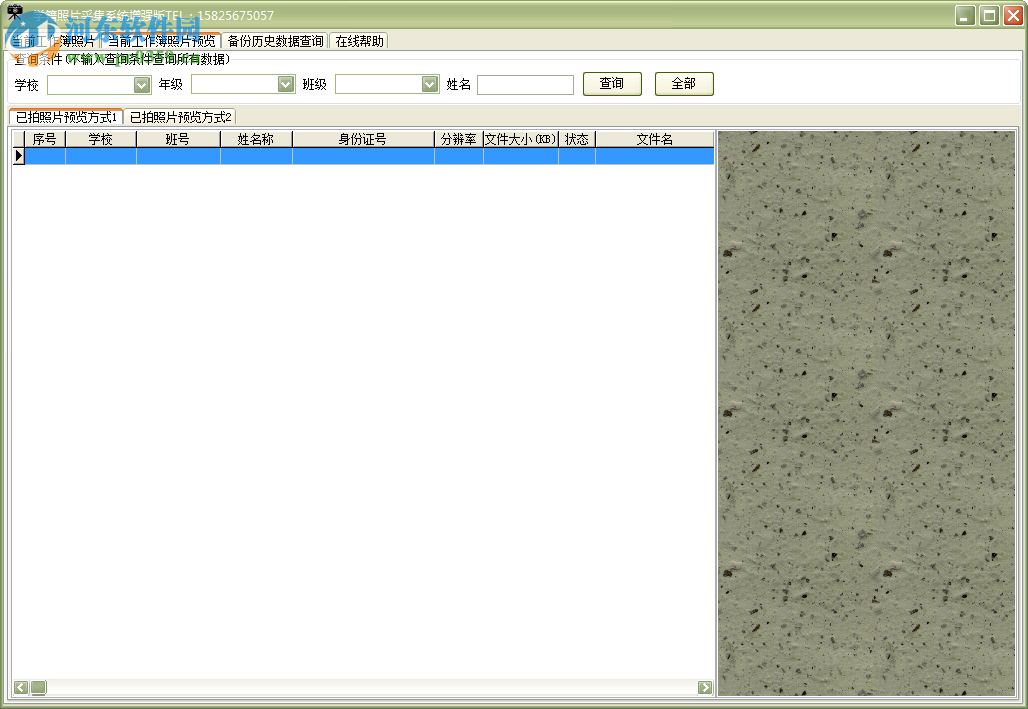Screen dimensions: 1028x709
Task: Click the 查询 button
Action: coord(612,84)
